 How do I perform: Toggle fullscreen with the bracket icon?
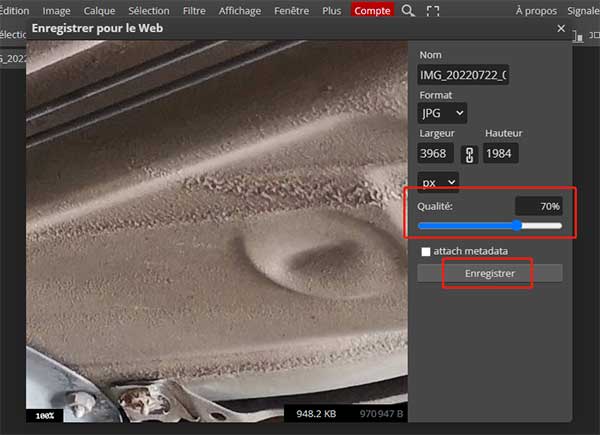coord(433,11)
